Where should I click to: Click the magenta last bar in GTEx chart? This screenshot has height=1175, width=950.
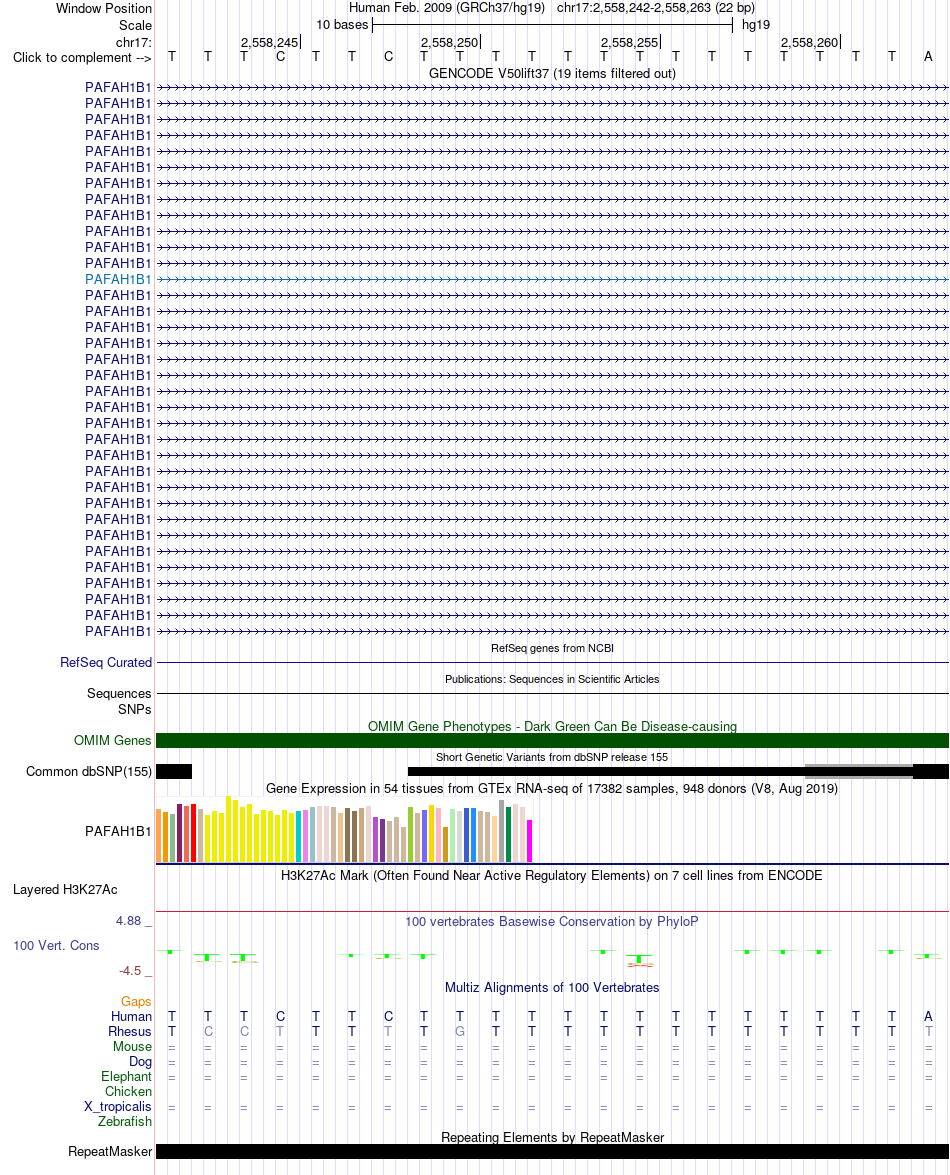pyautogui.click(x=530, y=841)
